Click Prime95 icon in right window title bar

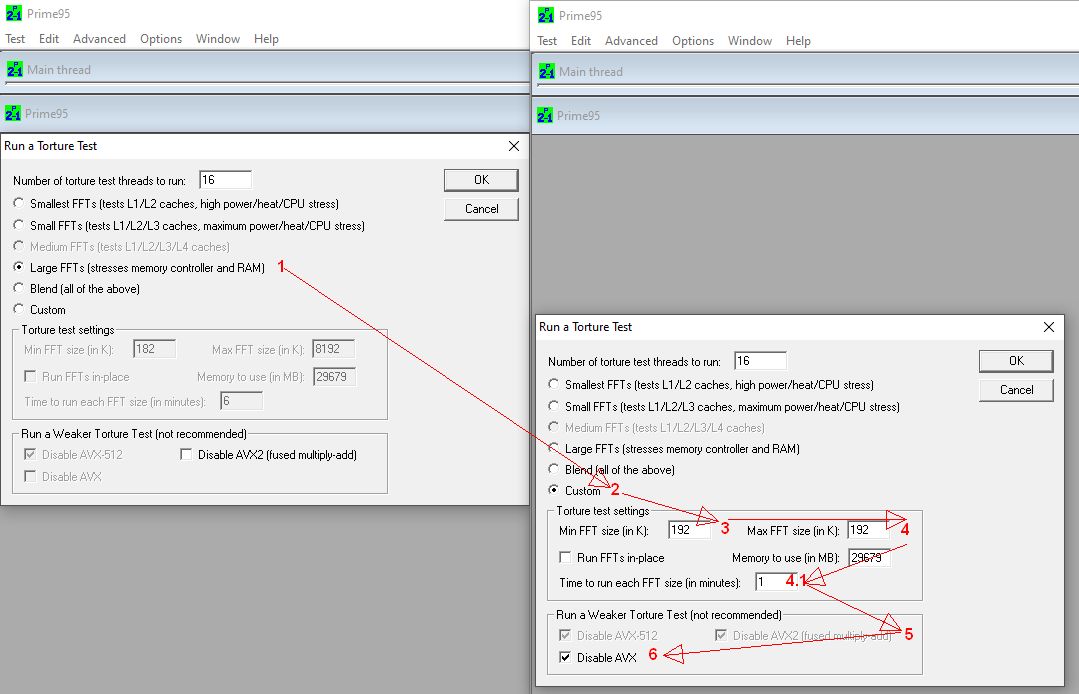click(546, 15)
